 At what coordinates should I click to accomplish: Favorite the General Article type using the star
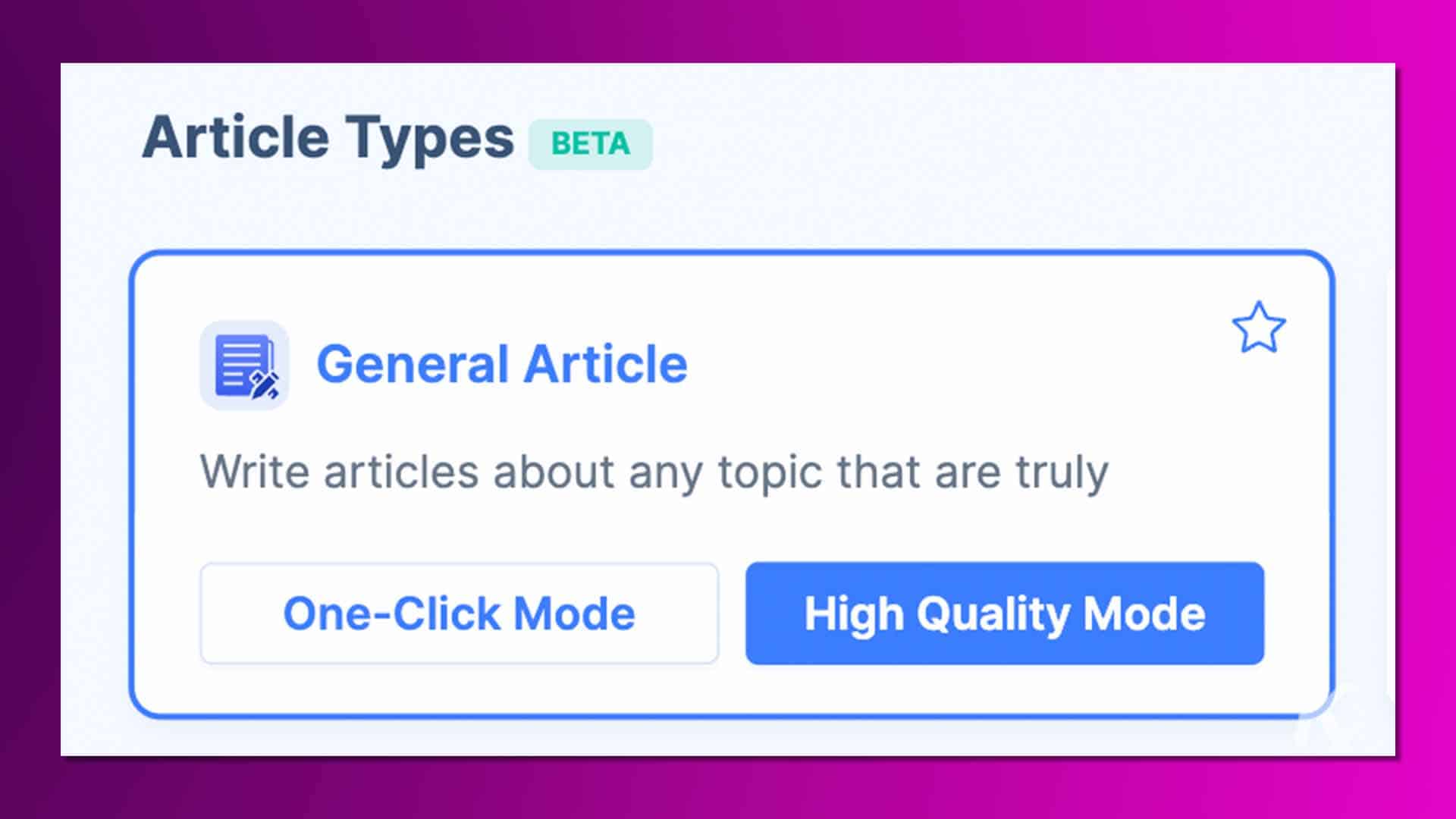(1260, 328)
